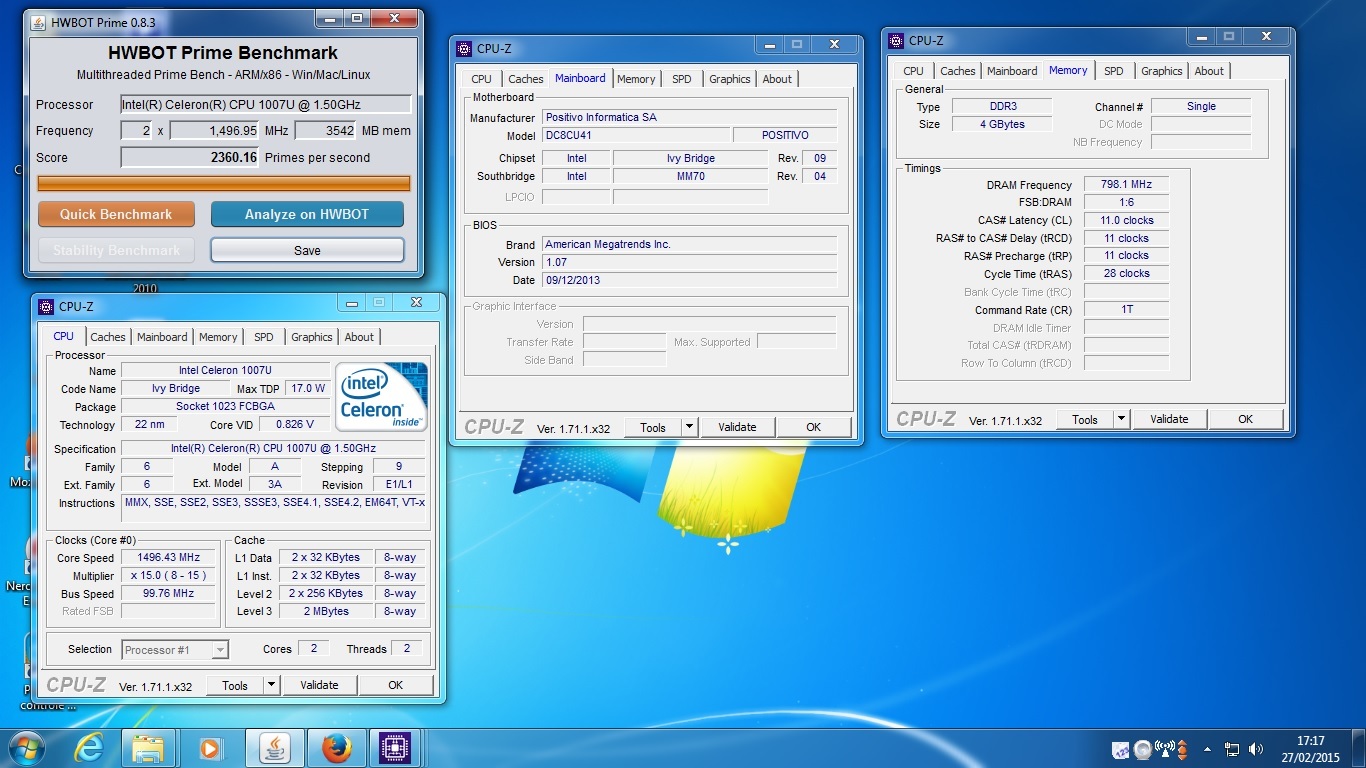Click the Frequency field showing 1,496.95
1366x768 pixels.
tap(216, 131)
